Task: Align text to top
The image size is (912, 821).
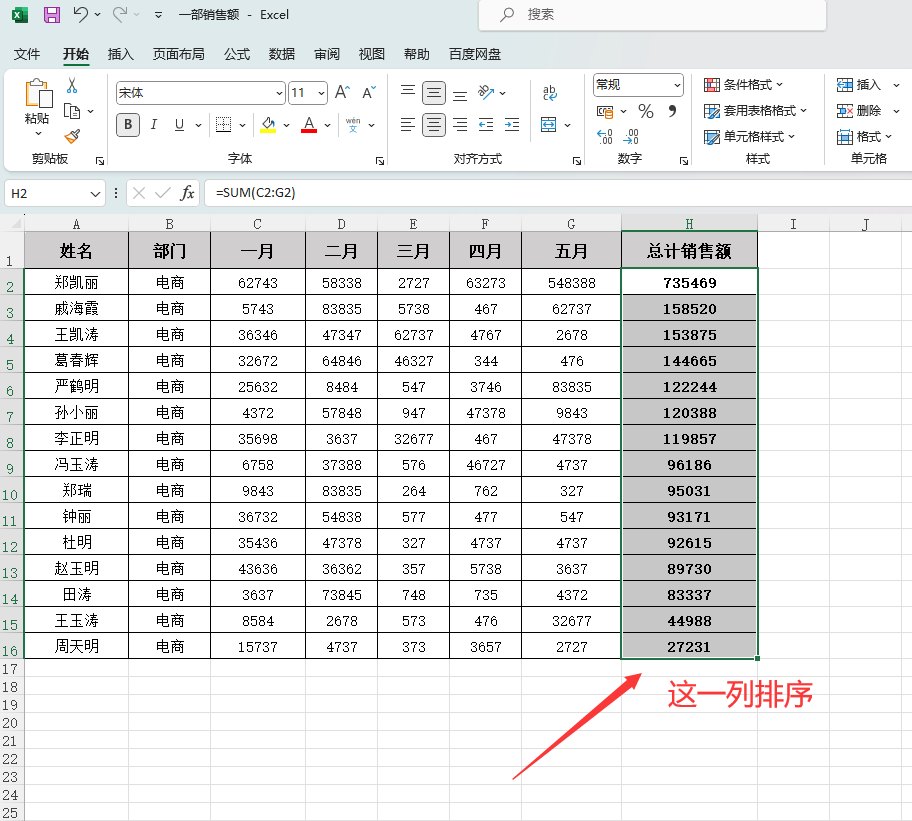Action: [408, 92]
